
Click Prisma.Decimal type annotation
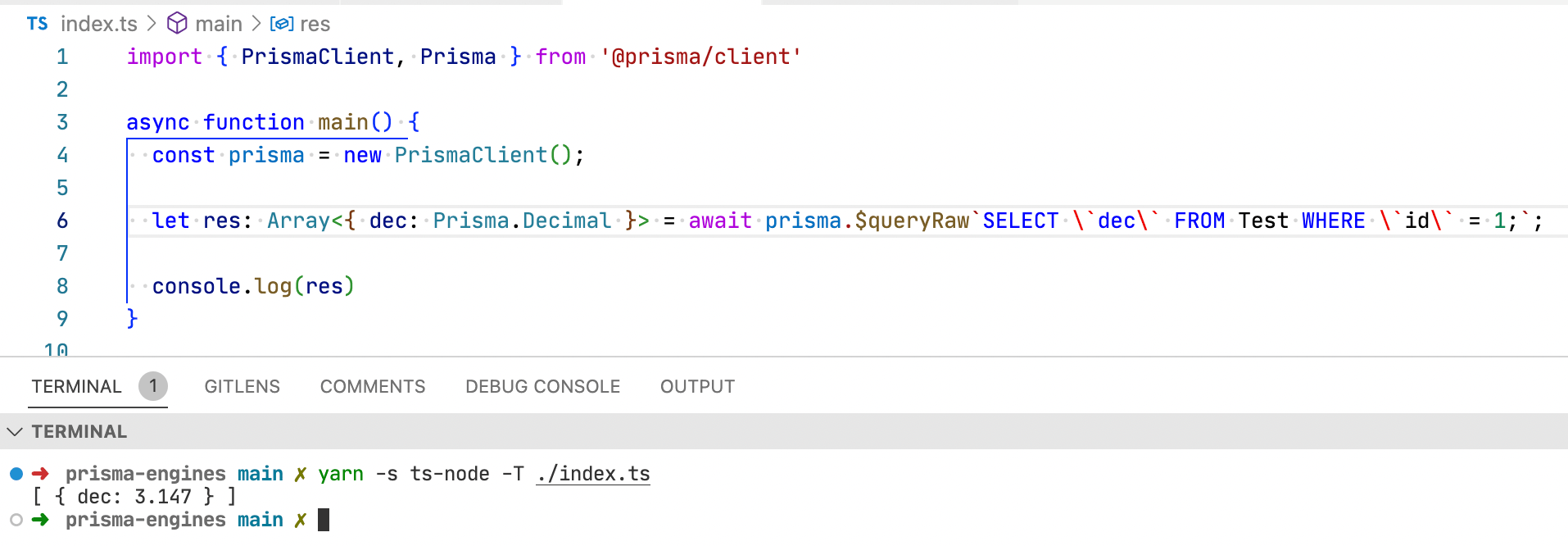click(522, 221)
